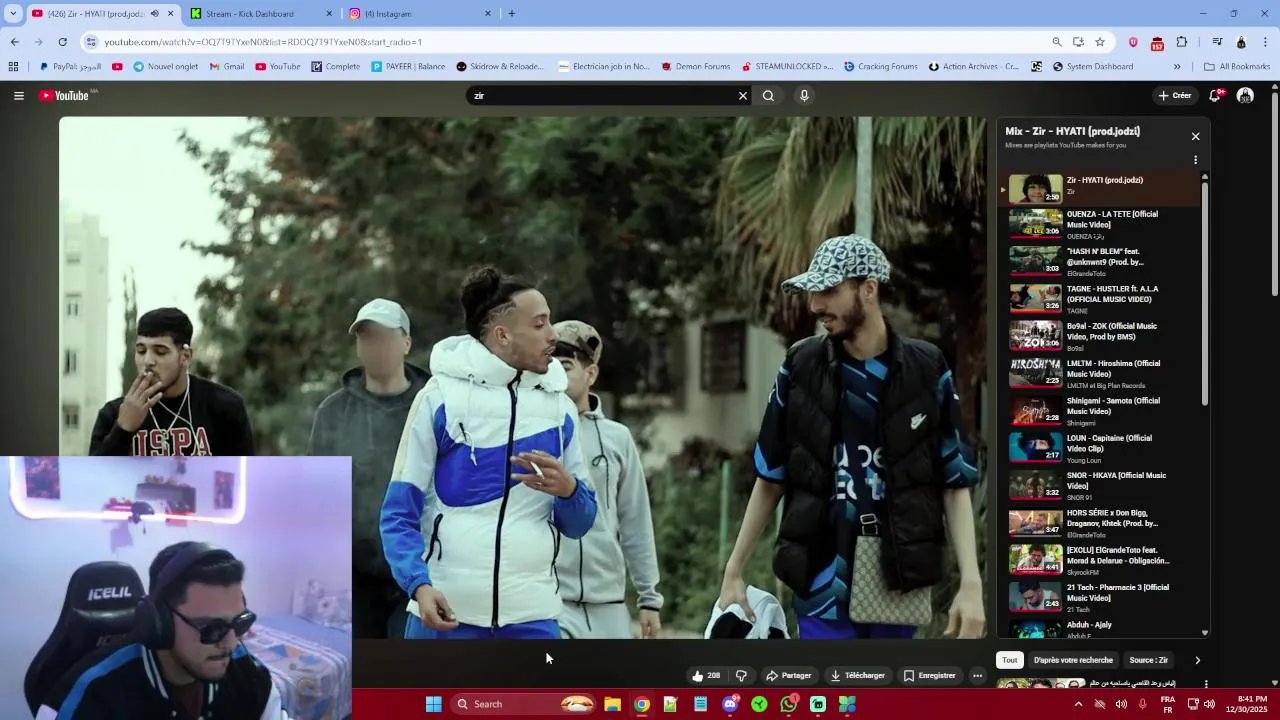Run YouTube search with magnifier button
The width and height of the screenshot is (1280, 720).
click(768, 96)
